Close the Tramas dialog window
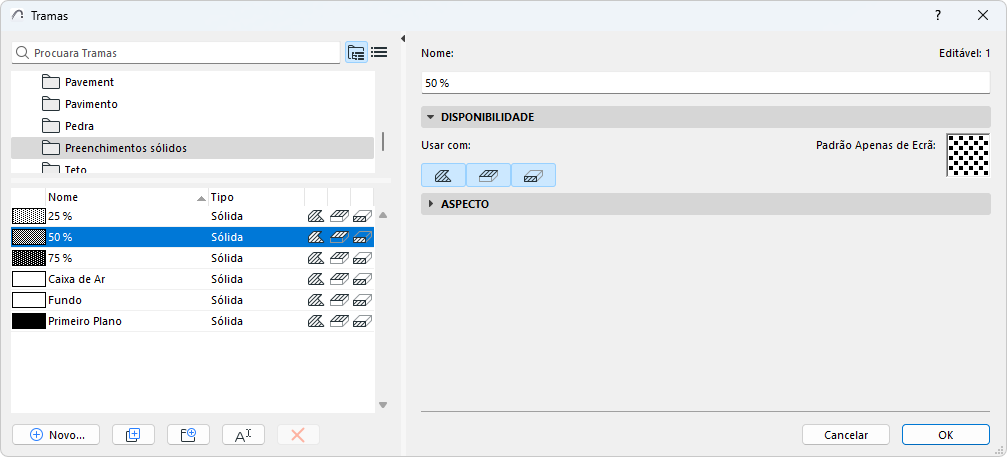The width and height of the screenshot is (1007, 457). 983,15
